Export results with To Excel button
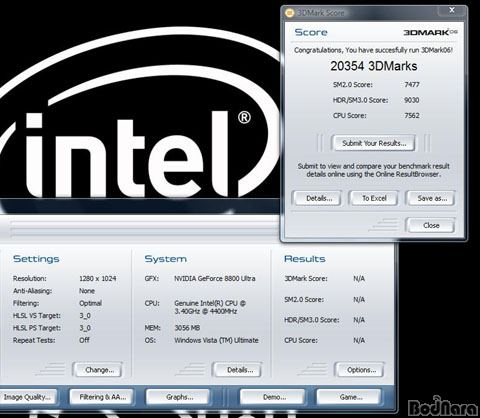 tap(374, 198)
